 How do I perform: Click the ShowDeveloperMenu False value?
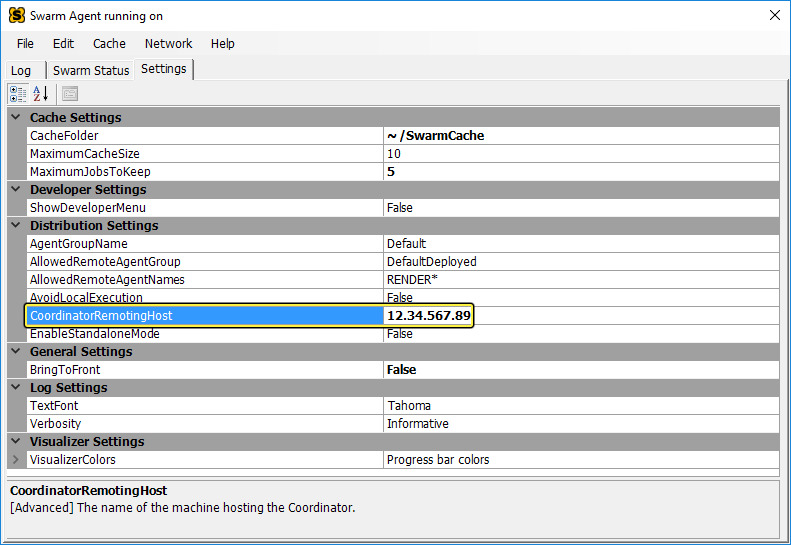pos(581,208)
